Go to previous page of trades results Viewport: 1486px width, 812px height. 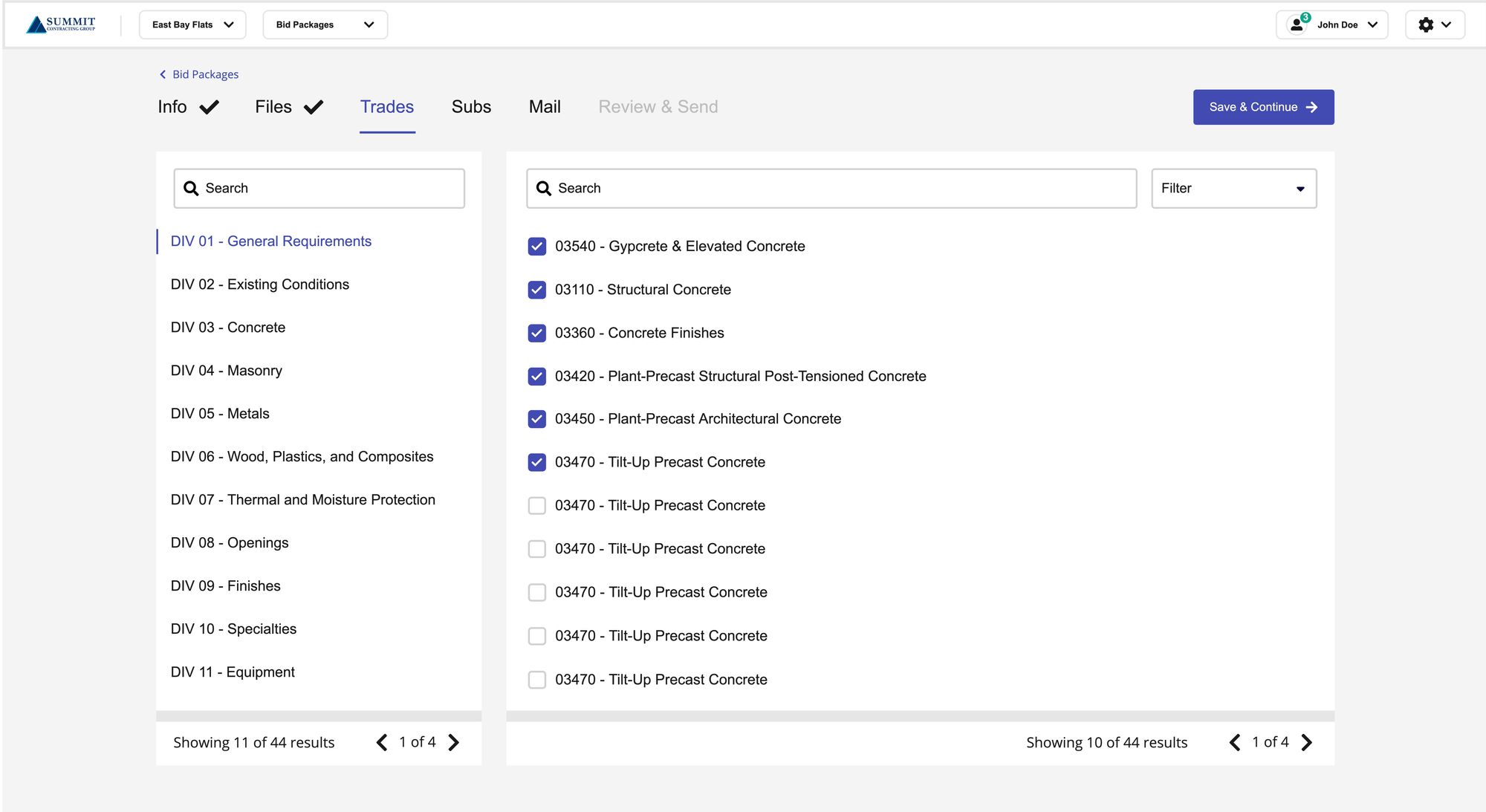pyautogui.click(x=1235, y=742)
